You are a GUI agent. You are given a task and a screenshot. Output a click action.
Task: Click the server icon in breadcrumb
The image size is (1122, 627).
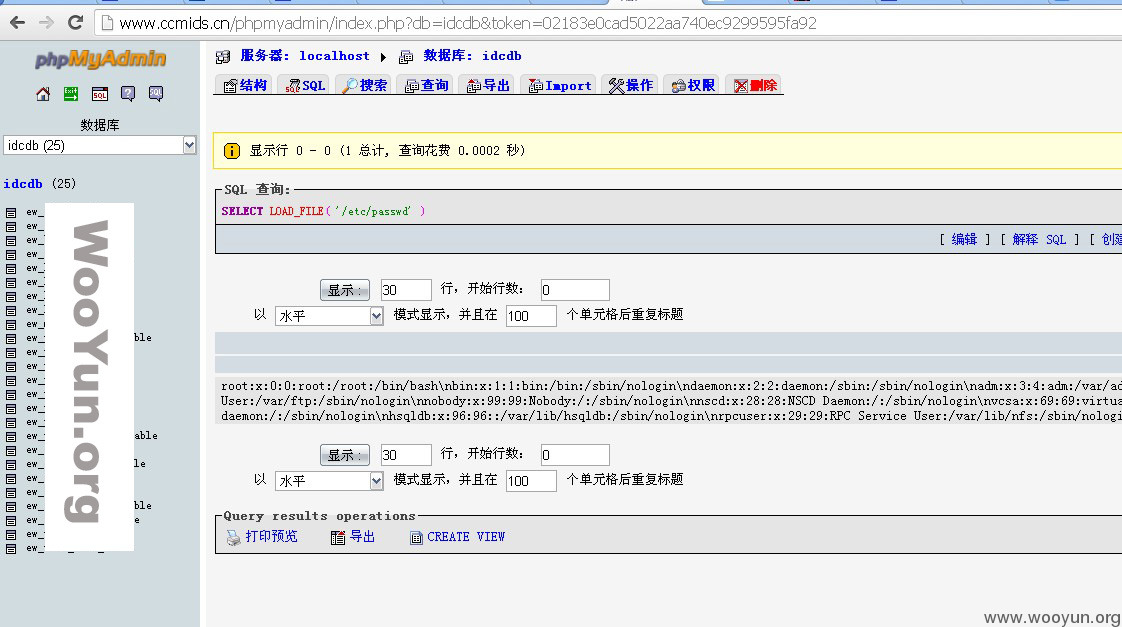(223, 57)
